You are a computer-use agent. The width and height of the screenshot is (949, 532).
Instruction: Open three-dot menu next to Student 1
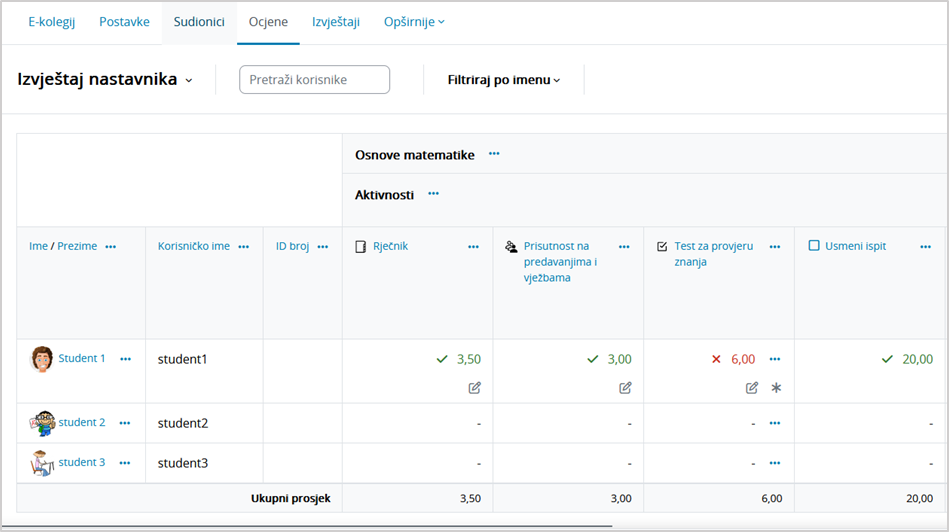click(125, 359)
